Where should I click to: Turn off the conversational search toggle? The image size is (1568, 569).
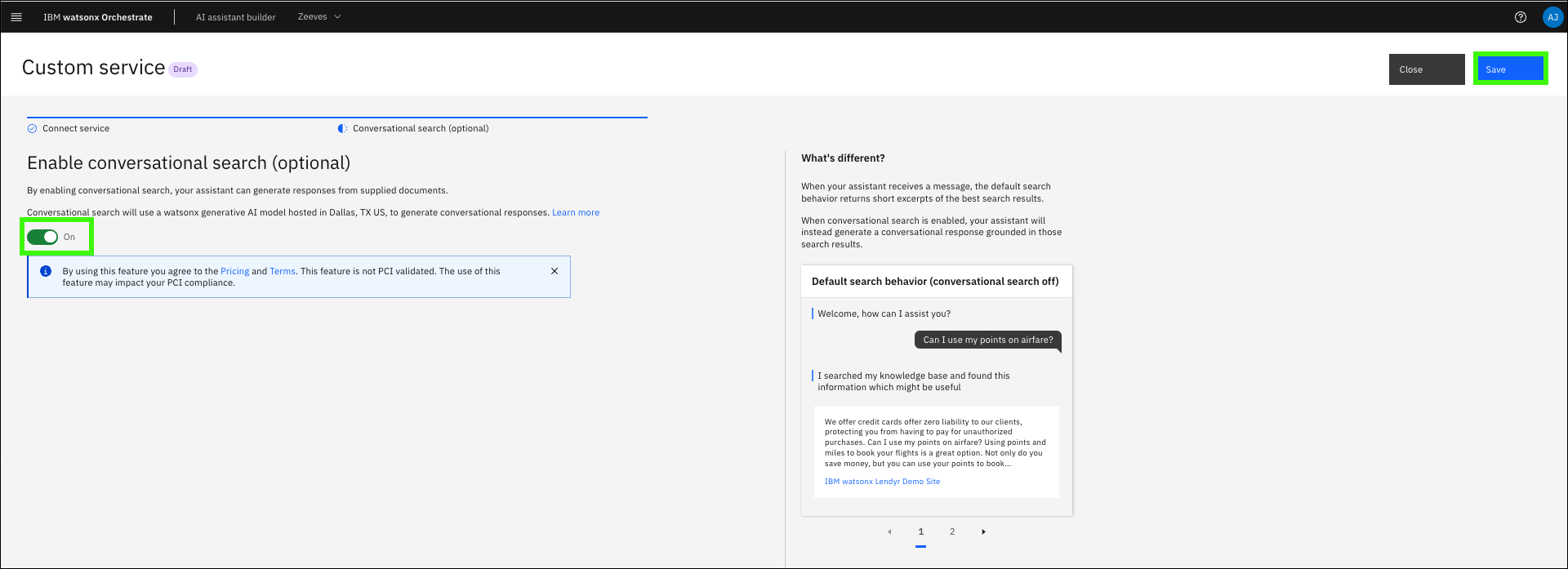pos(42,237)
